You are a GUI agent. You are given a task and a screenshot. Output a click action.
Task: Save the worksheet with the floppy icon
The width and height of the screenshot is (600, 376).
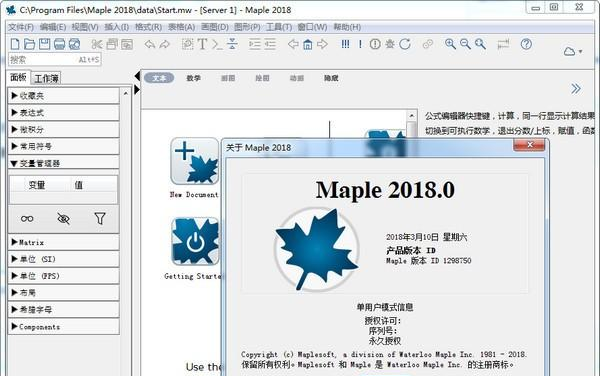(x=44, y=44)
